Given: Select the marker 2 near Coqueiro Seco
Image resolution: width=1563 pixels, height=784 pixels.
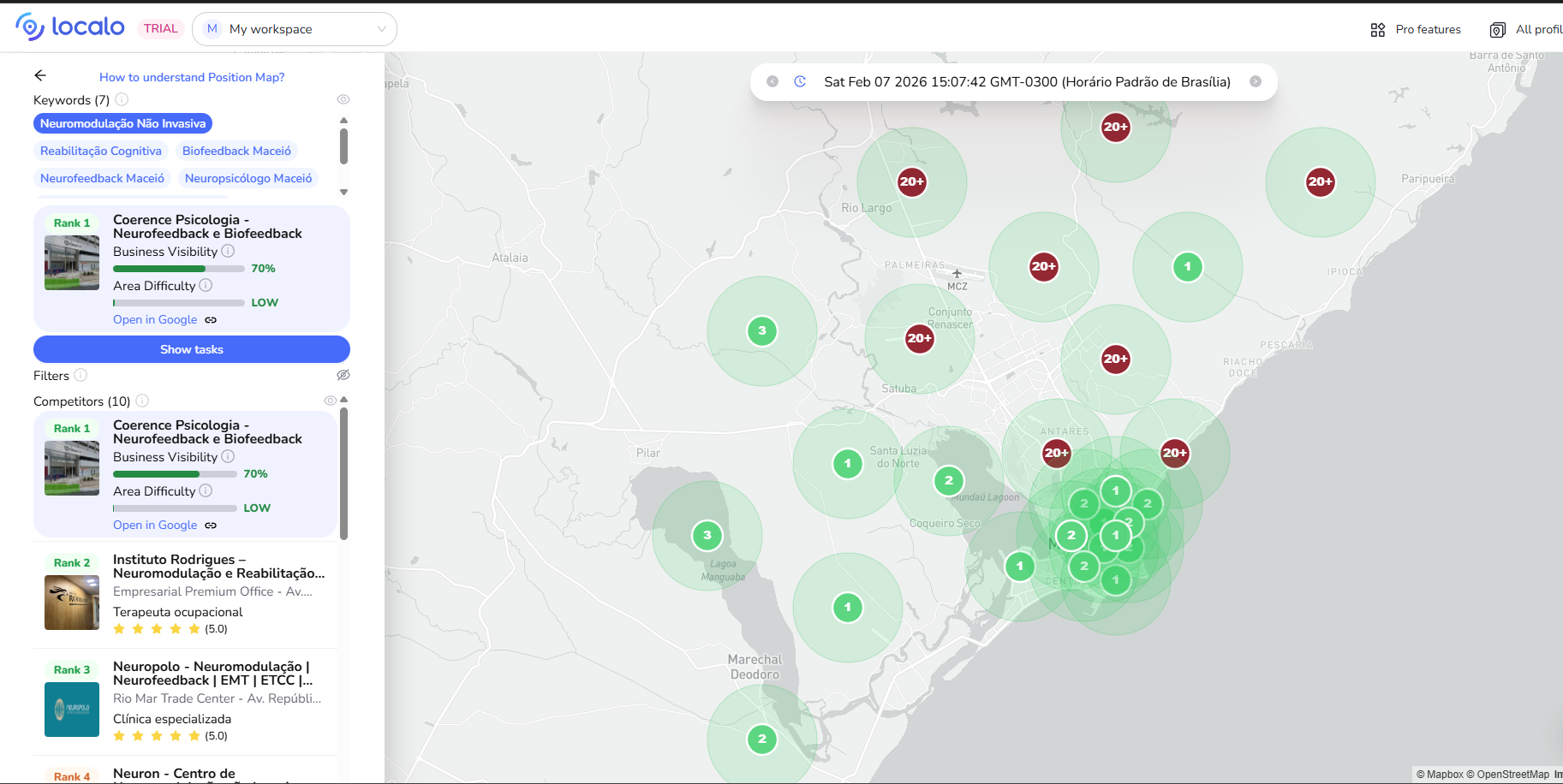Looking at the screenshot, I should pos(948,480).
